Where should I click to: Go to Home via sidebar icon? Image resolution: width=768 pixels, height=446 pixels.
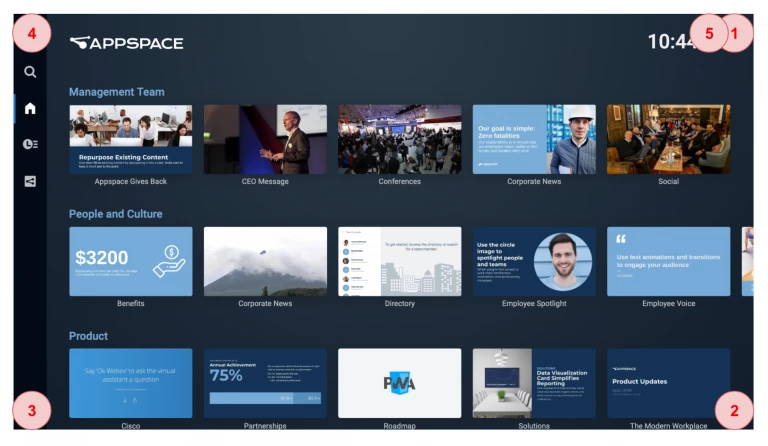click(x=30, y=108)
